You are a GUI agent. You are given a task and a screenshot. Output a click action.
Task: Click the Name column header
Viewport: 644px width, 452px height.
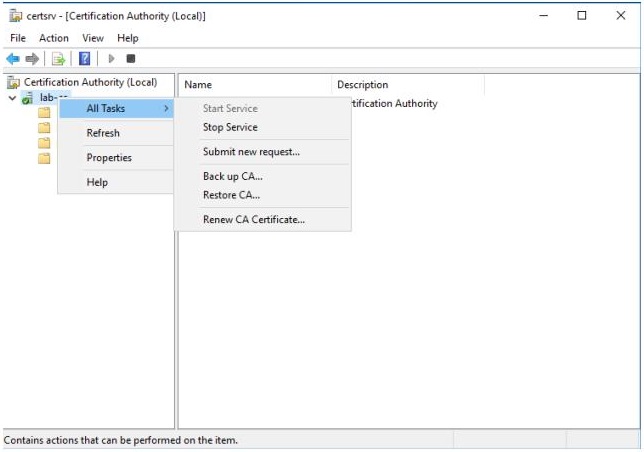tap(255, 85)
